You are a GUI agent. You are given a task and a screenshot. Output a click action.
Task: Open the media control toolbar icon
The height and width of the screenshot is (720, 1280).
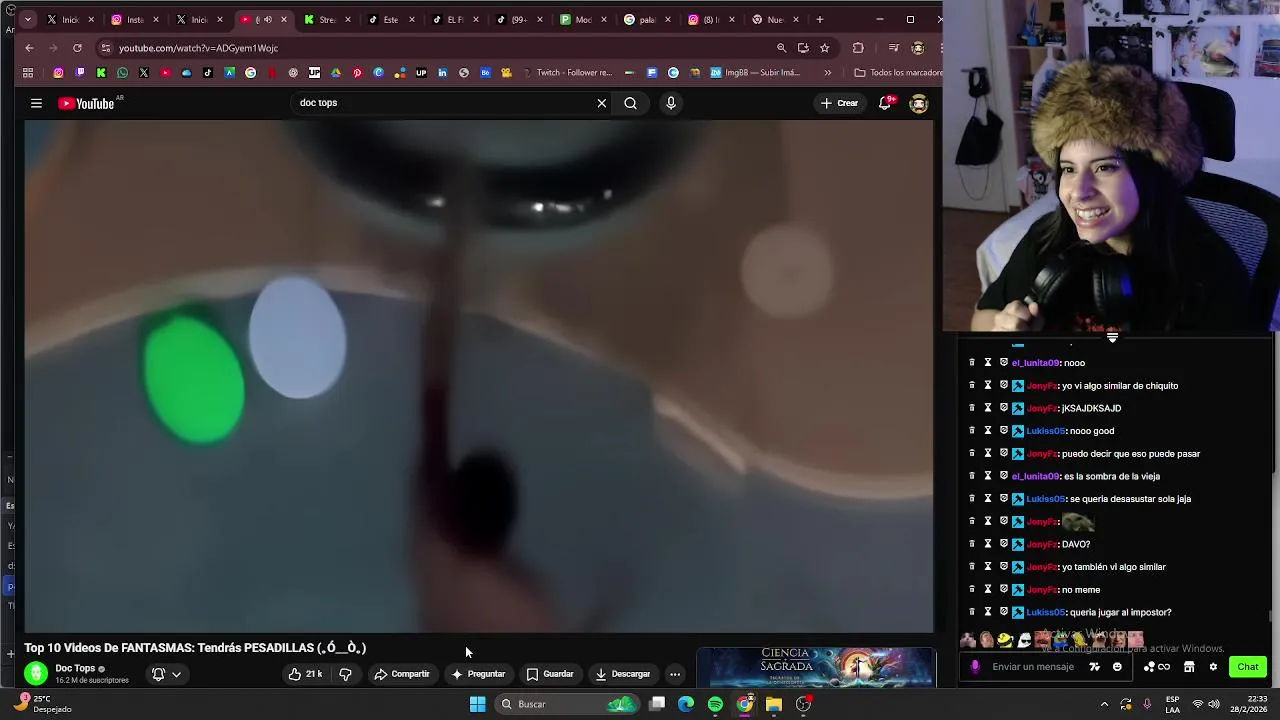[x=894, y=48]
